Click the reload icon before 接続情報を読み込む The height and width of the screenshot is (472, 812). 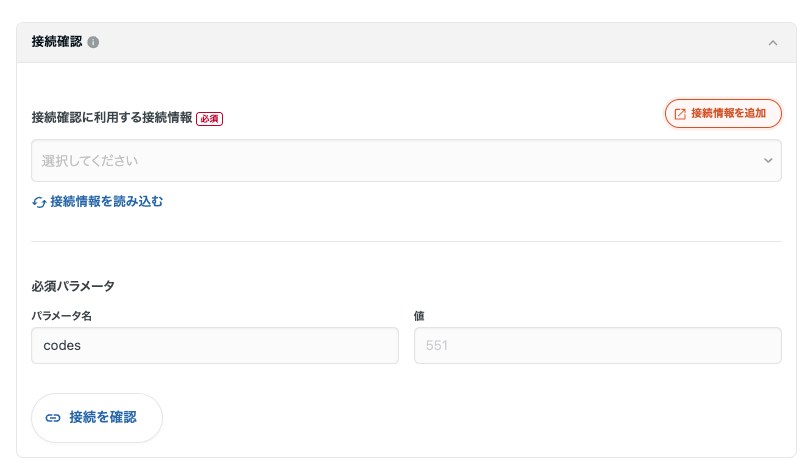39,202
